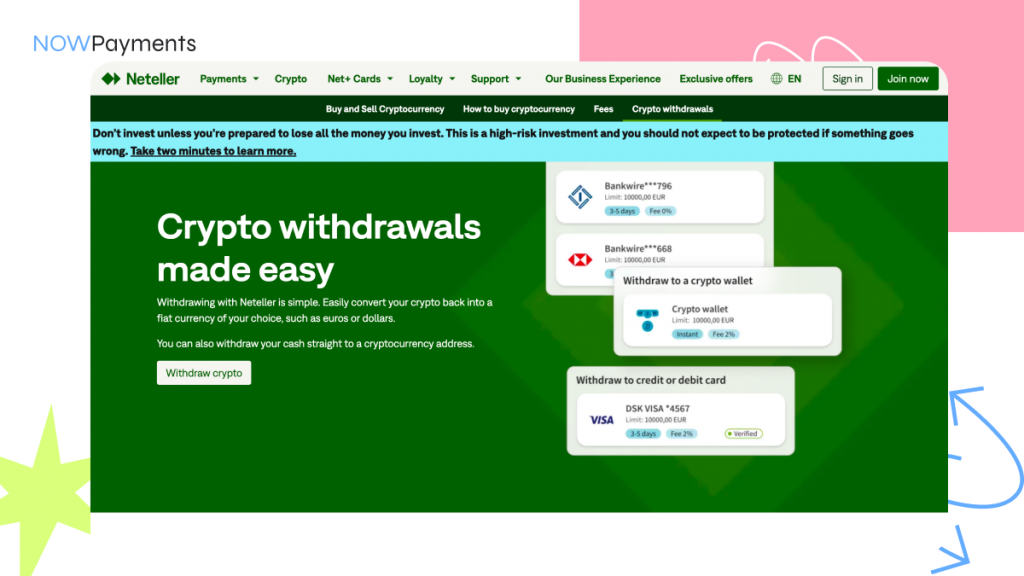Select the Fees tab
The width and height of the screenshot is (1024, 576).
pos(603,109)
